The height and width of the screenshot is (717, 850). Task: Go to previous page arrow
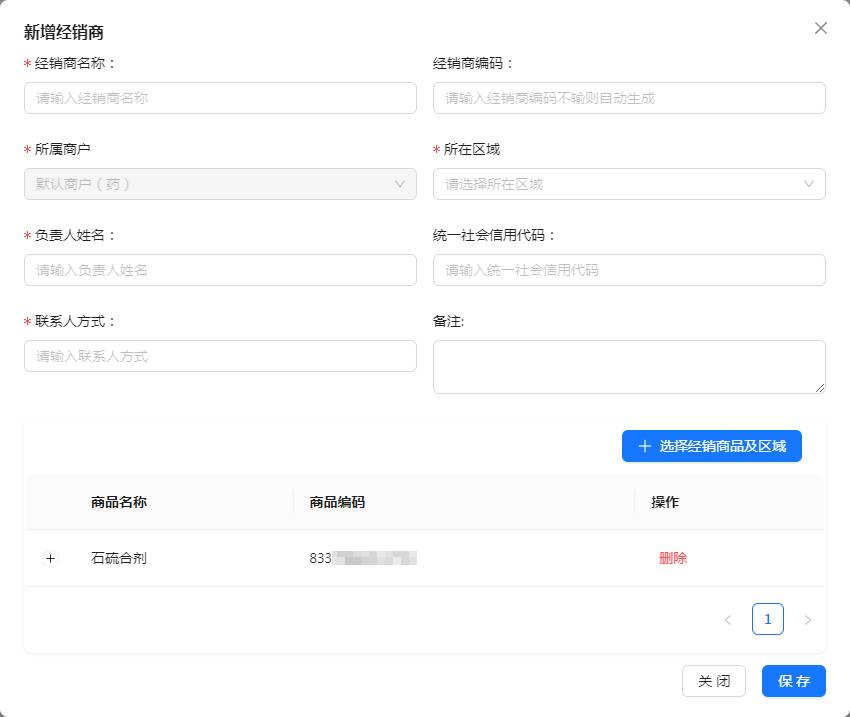[x=728, y=619]
